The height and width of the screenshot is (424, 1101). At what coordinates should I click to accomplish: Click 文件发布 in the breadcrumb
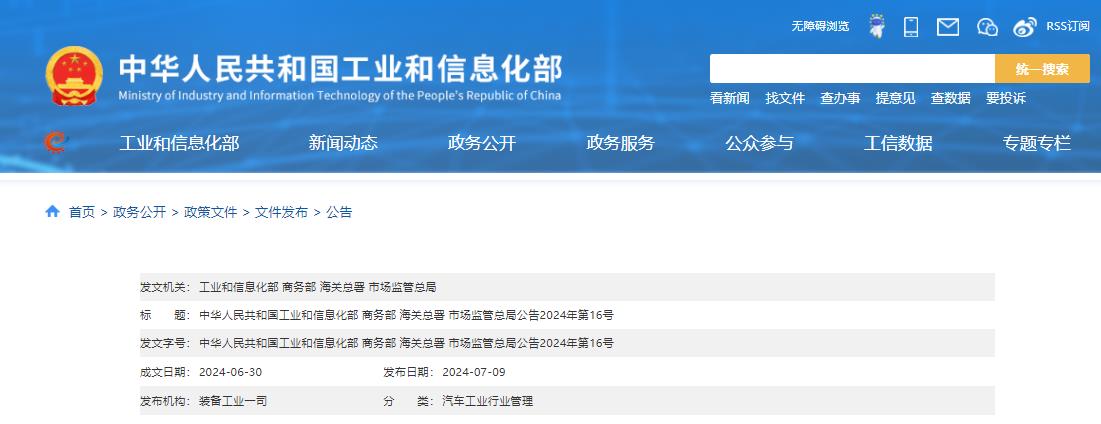coord(281,212)
